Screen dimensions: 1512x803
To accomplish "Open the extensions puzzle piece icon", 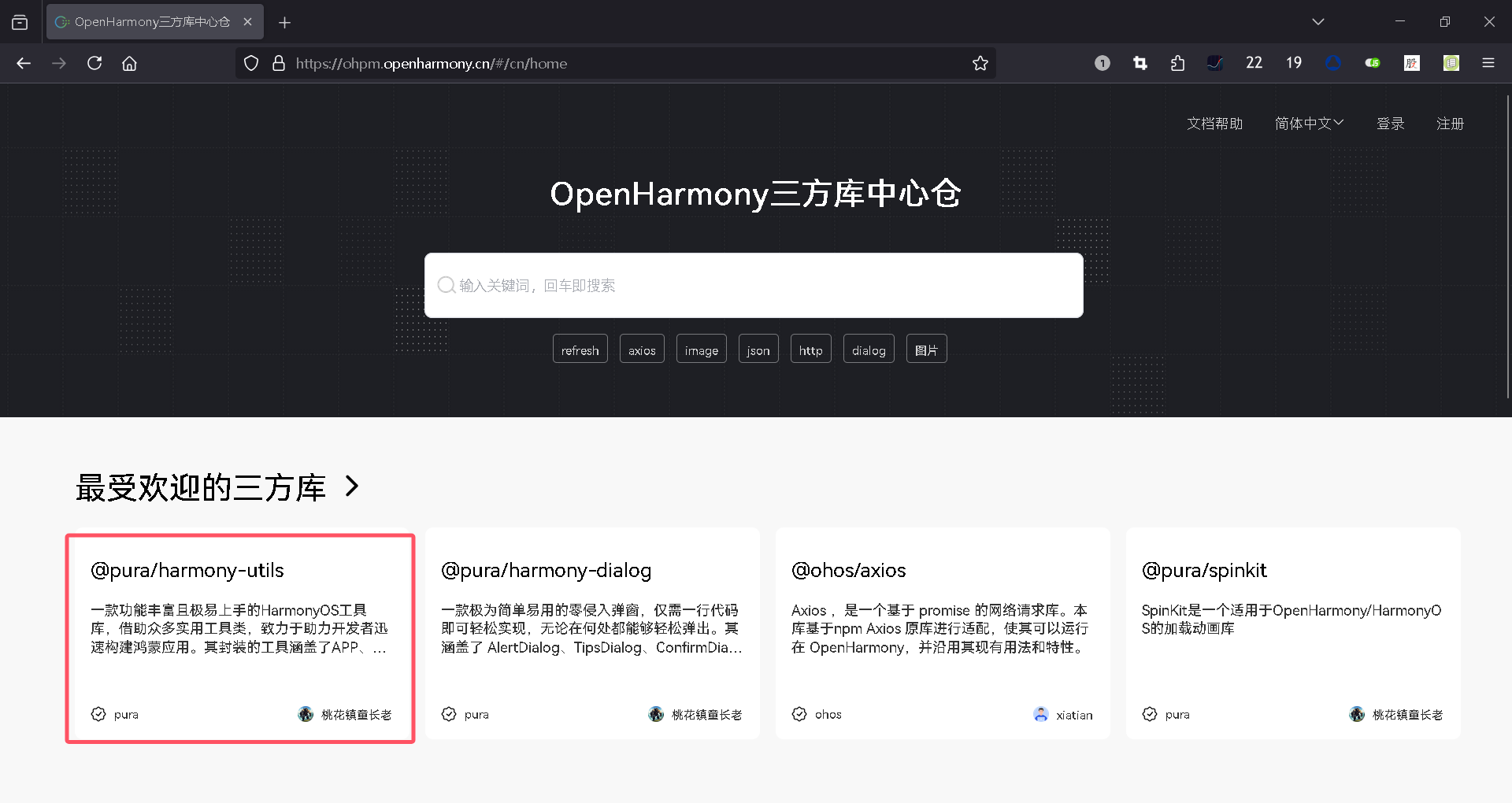I will 1177,63.
